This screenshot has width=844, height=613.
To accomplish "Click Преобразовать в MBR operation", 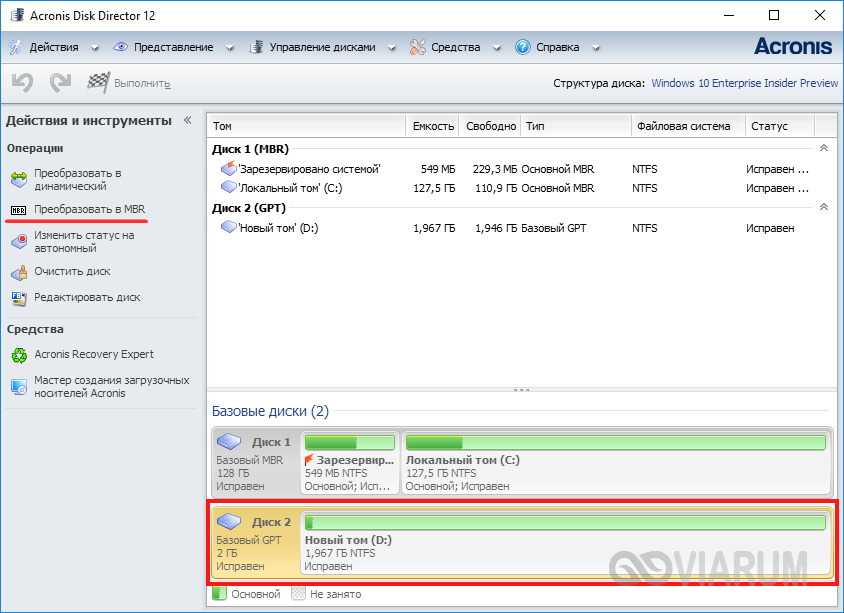I will (x=89, y=209).
